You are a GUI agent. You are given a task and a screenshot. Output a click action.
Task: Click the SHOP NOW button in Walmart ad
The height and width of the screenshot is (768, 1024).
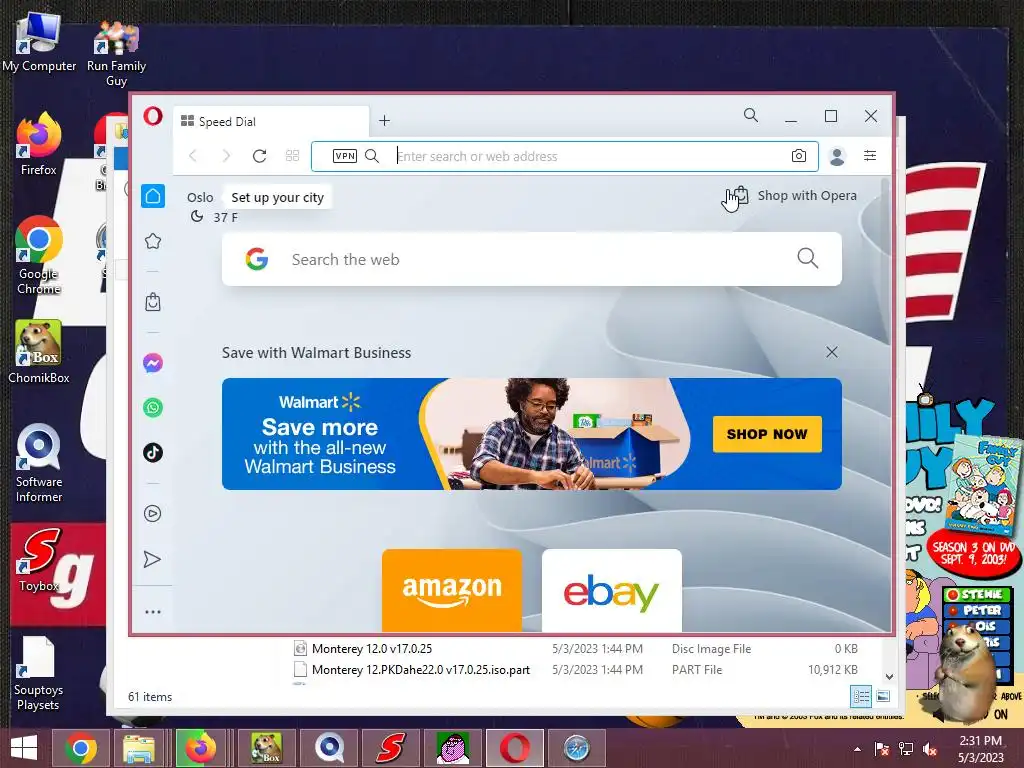[767, 434]
